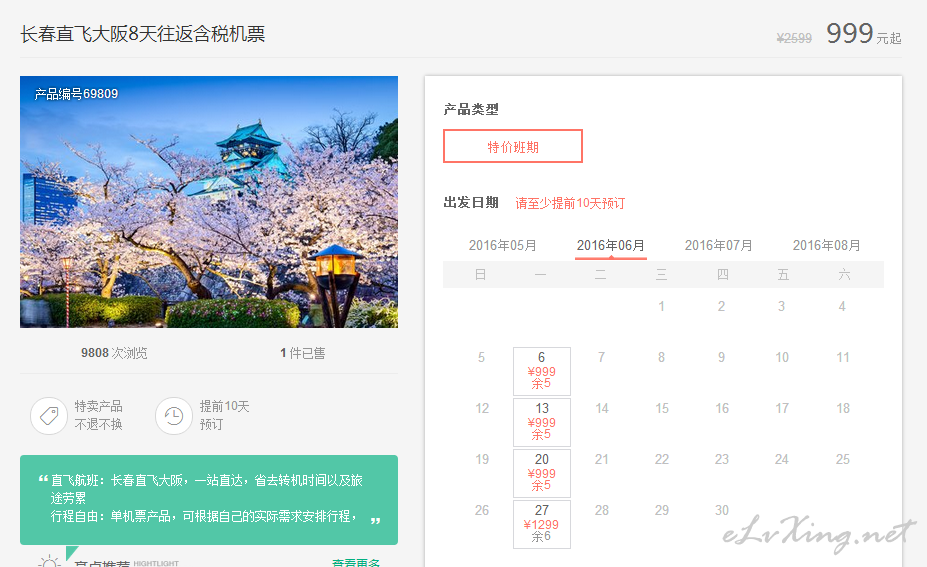Click the 产品类型 heading
This screenshot has width=927, height=567.
tap(471, 109)
